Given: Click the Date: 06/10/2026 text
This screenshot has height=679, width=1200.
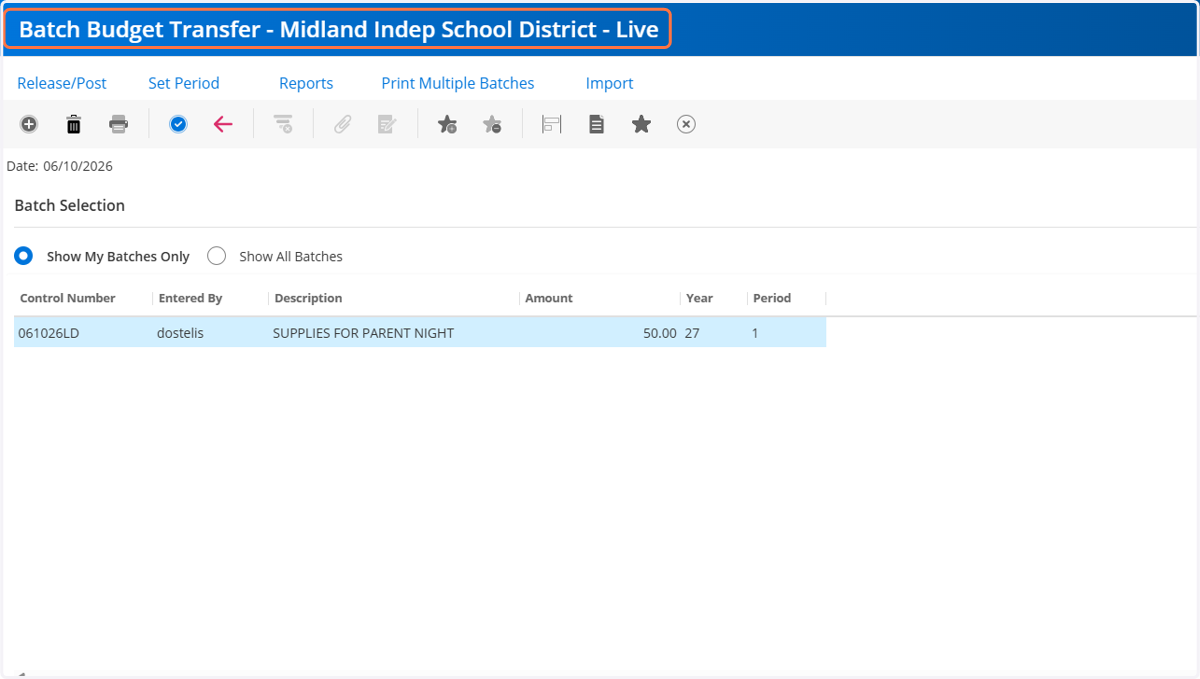Looking at the screenshot, I should pos(60,166).
